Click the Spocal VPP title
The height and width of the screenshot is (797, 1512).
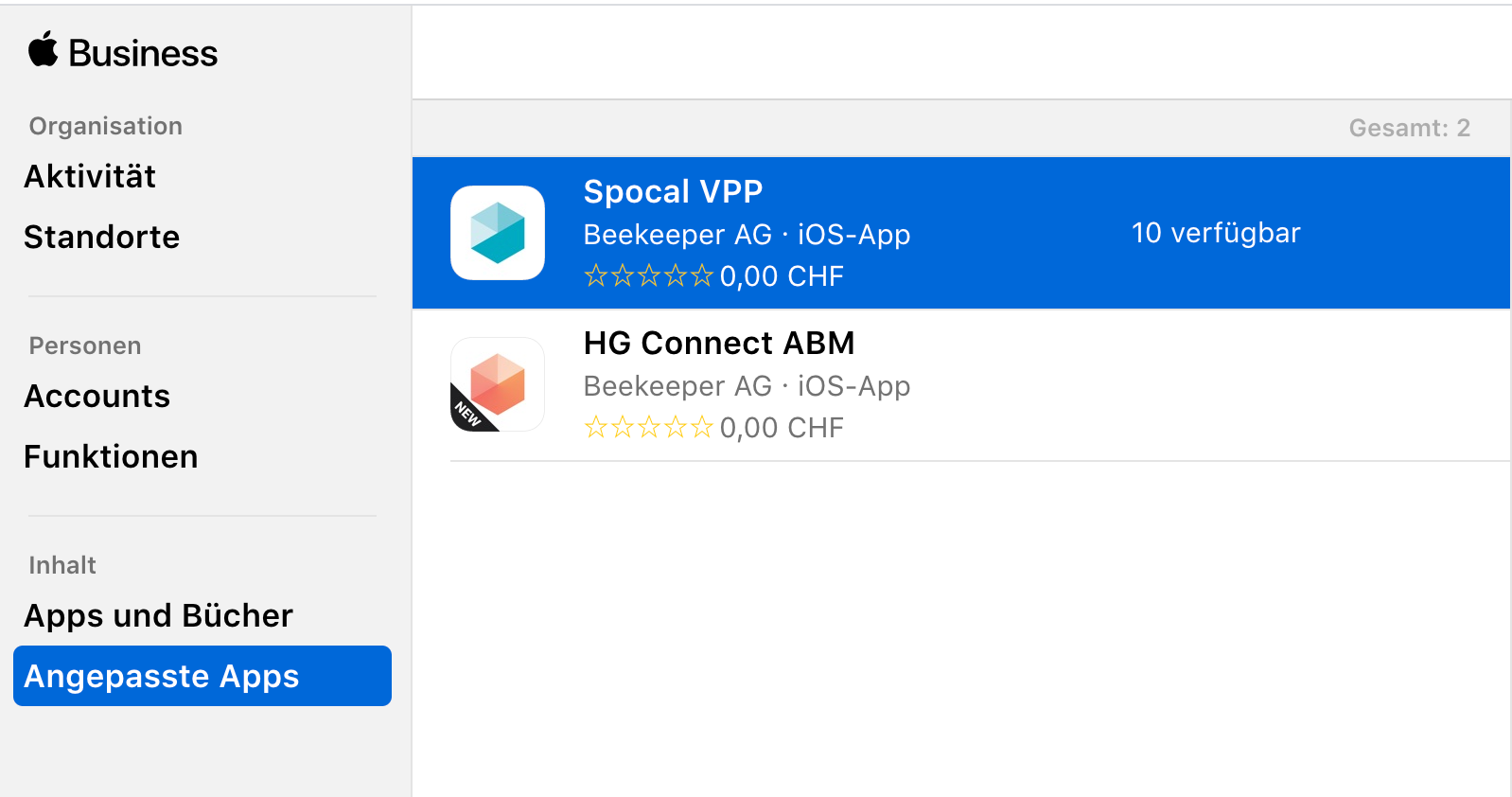coord(673,191)
